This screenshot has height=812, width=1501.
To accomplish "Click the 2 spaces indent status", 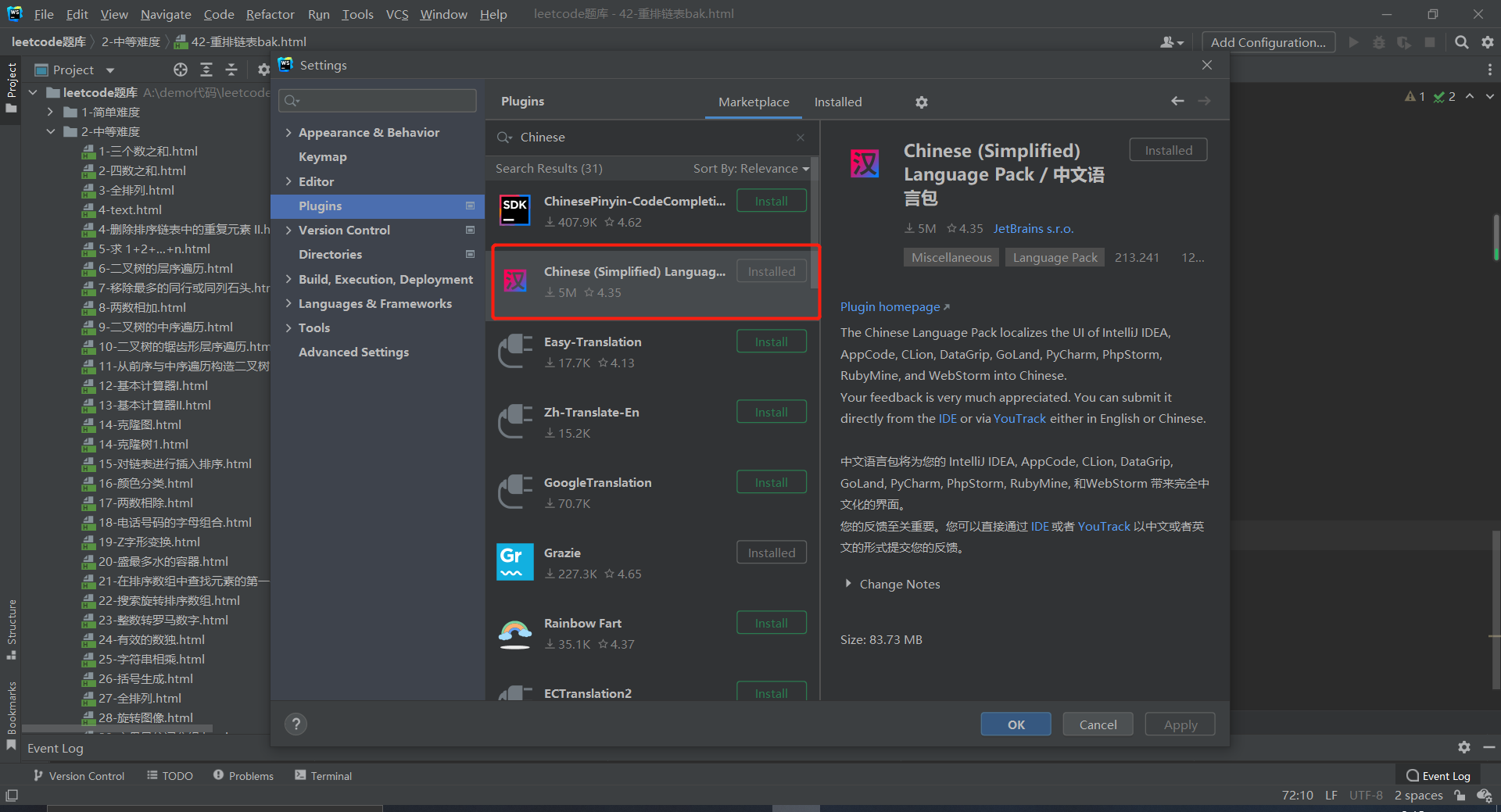I will 1418,796.
